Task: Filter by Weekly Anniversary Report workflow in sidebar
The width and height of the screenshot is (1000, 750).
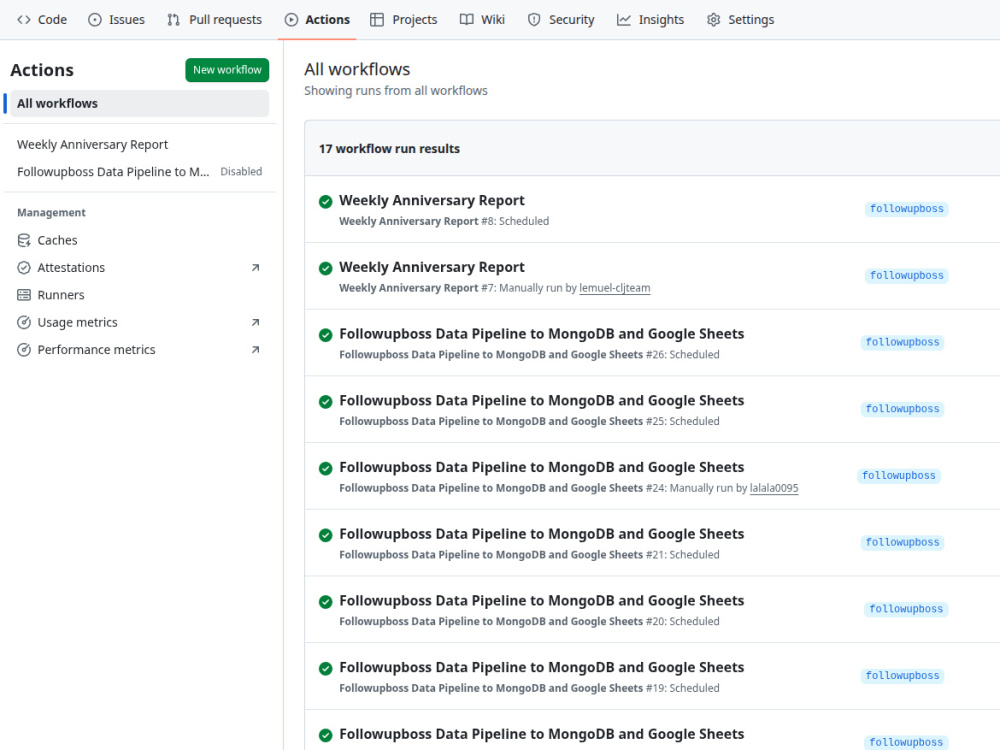Action: [92, 145]
